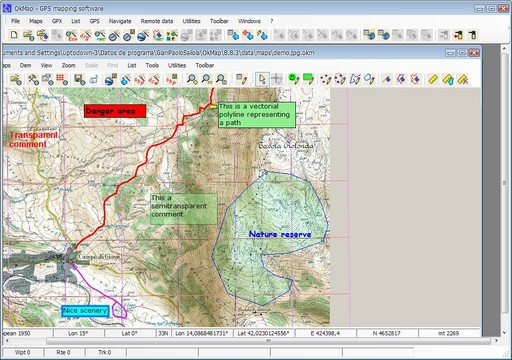Select the green smiley waypoint tool
This screenshot has width=512, height=360.
[x=293, y=79]
